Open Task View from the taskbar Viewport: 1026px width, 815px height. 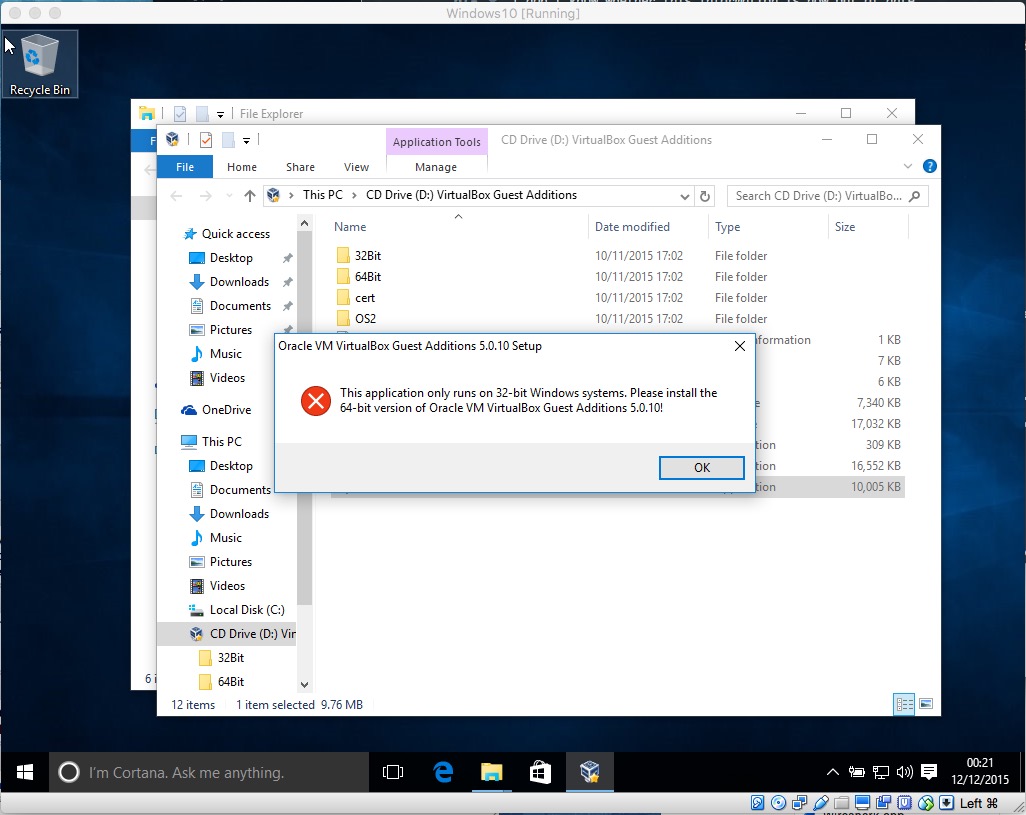(393, 772)
